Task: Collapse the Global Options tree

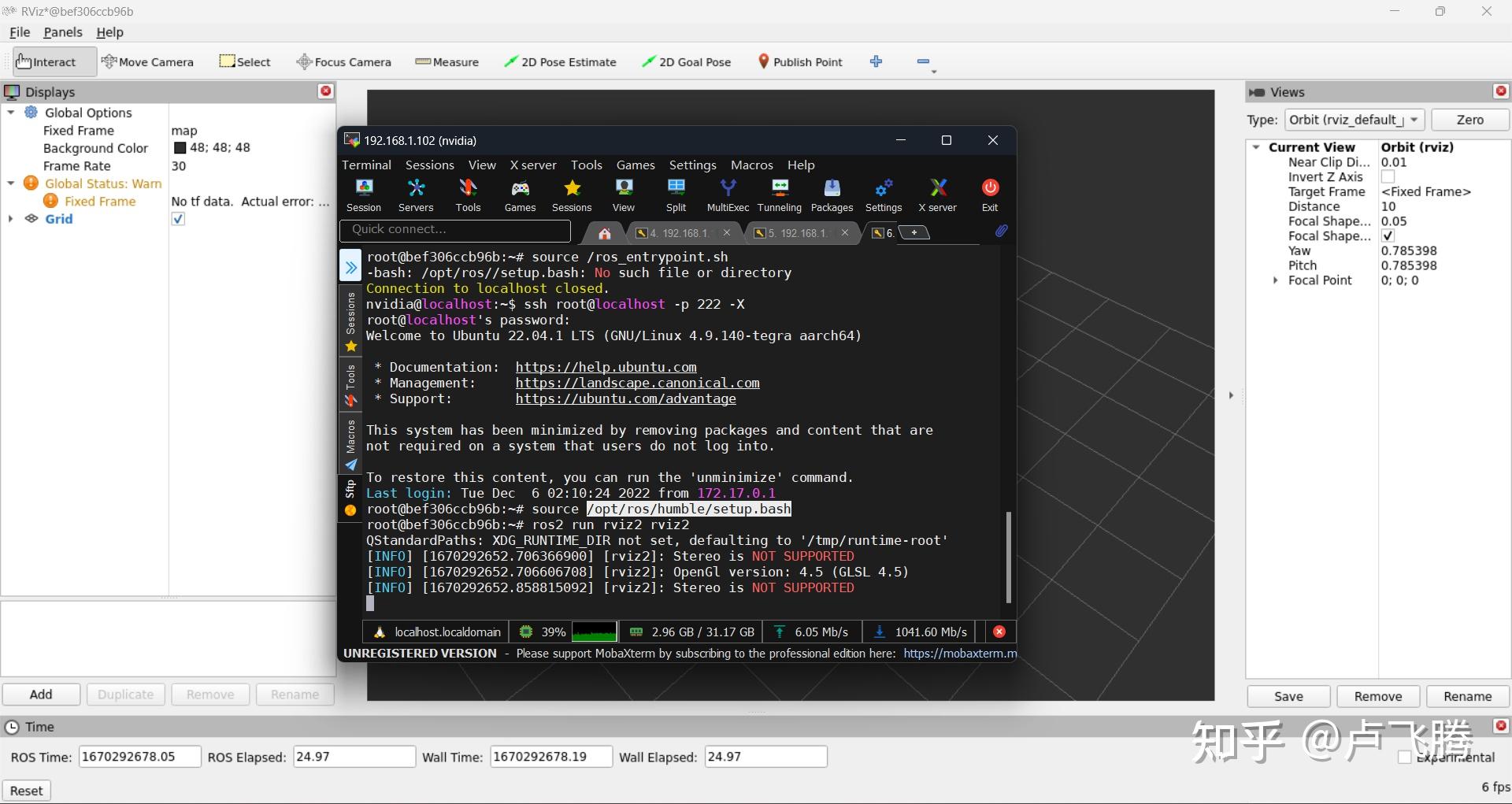Action: (x=11, y=113)
